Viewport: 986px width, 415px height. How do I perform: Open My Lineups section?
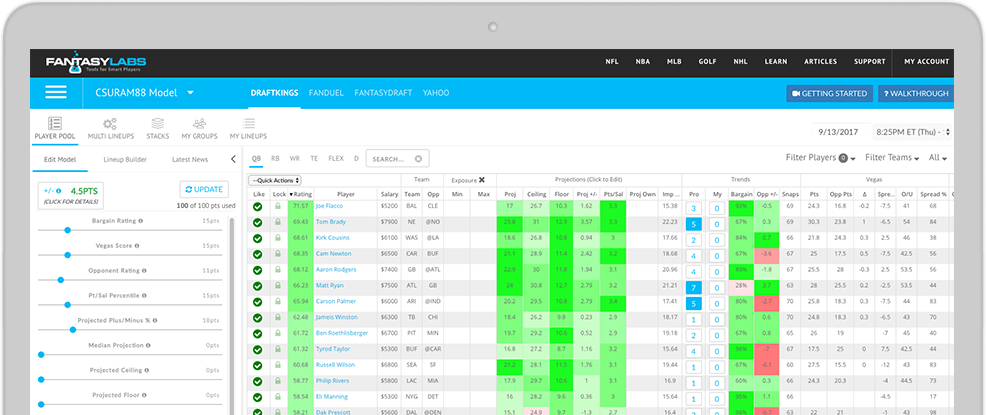[x=248, y=127]
